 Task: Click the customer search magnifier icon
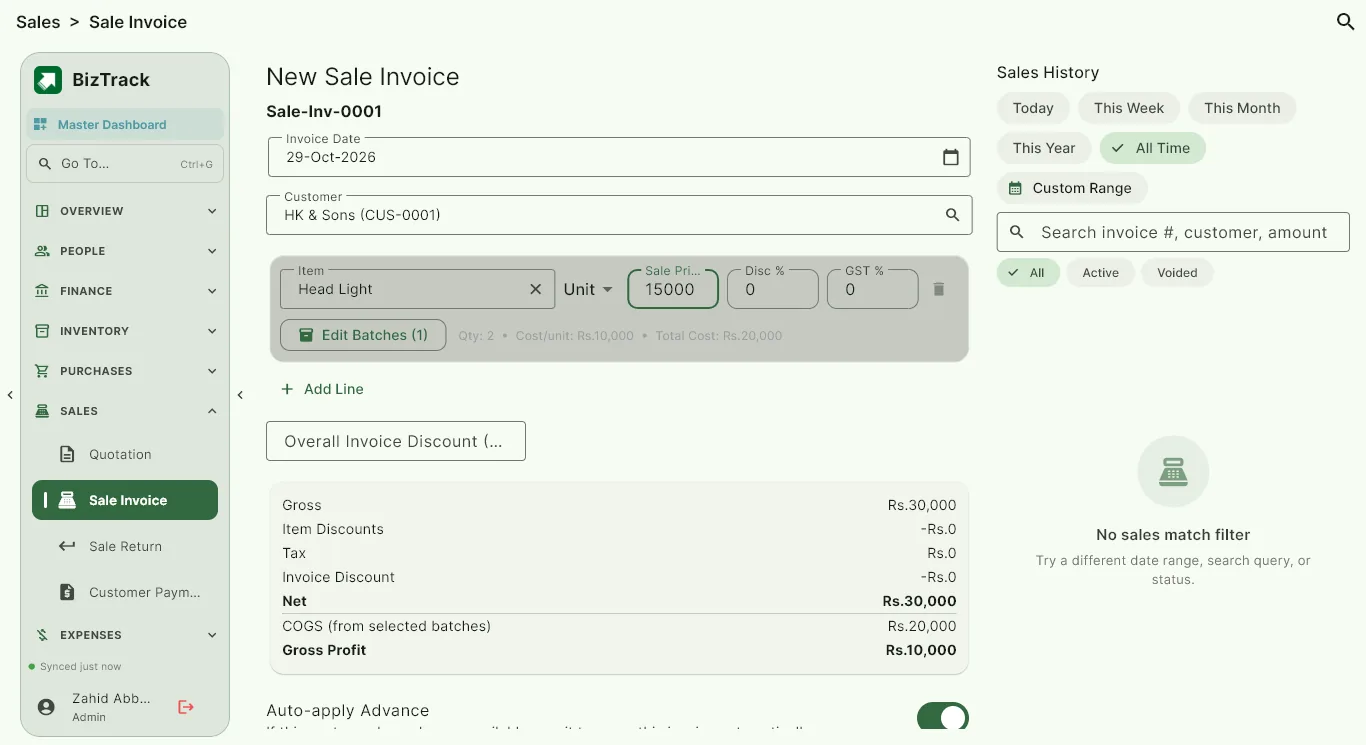(952, 215)
